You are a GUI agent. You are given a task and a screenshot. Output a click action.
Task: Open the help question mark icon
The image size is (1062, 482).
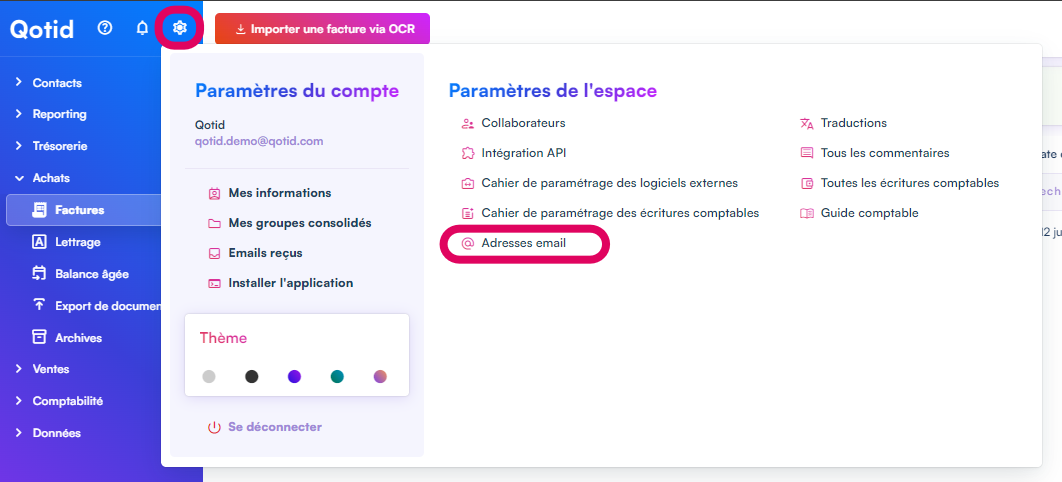[105, 28]
